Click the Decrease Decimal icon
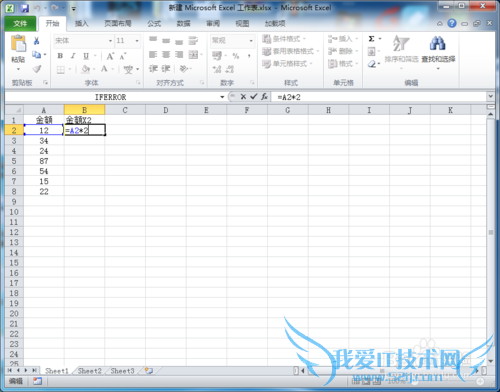This screenshot has height=392, width=500. (230, 69)
